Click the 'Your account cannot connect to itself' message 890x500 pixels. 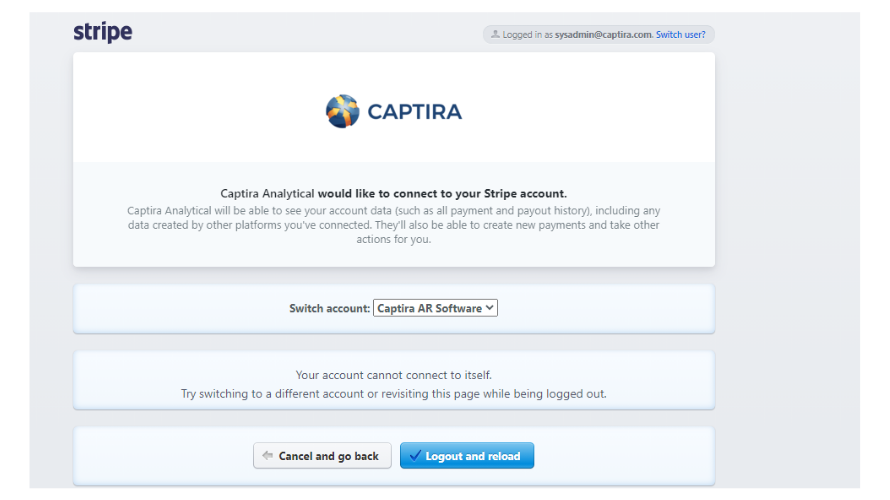point(394,375)
